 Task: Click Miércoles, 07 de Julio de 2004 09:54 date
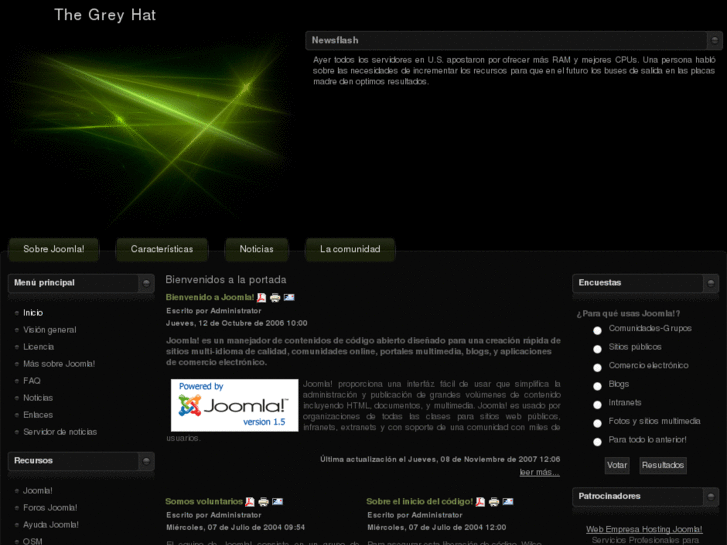[236, 527]
